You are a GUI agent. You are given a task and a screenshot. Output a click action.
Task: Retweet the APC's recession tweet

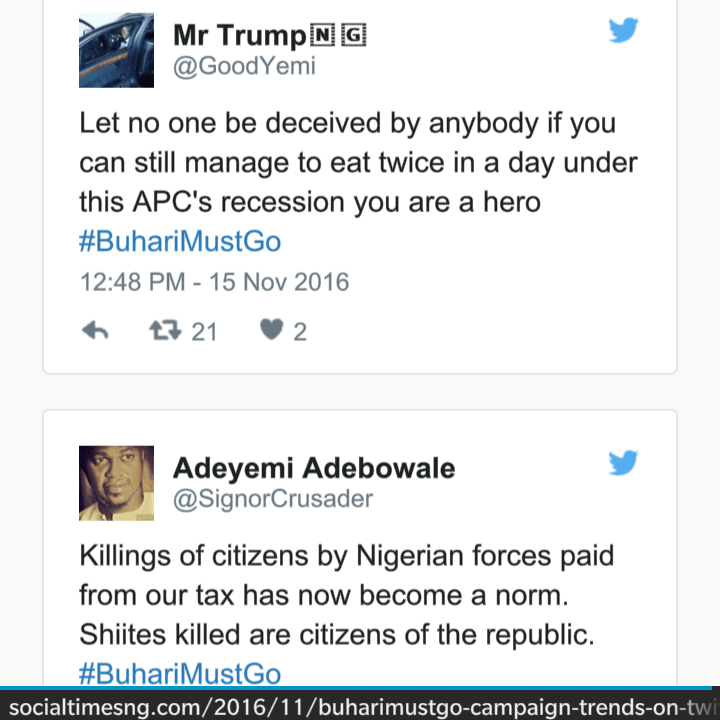(165, 331)
